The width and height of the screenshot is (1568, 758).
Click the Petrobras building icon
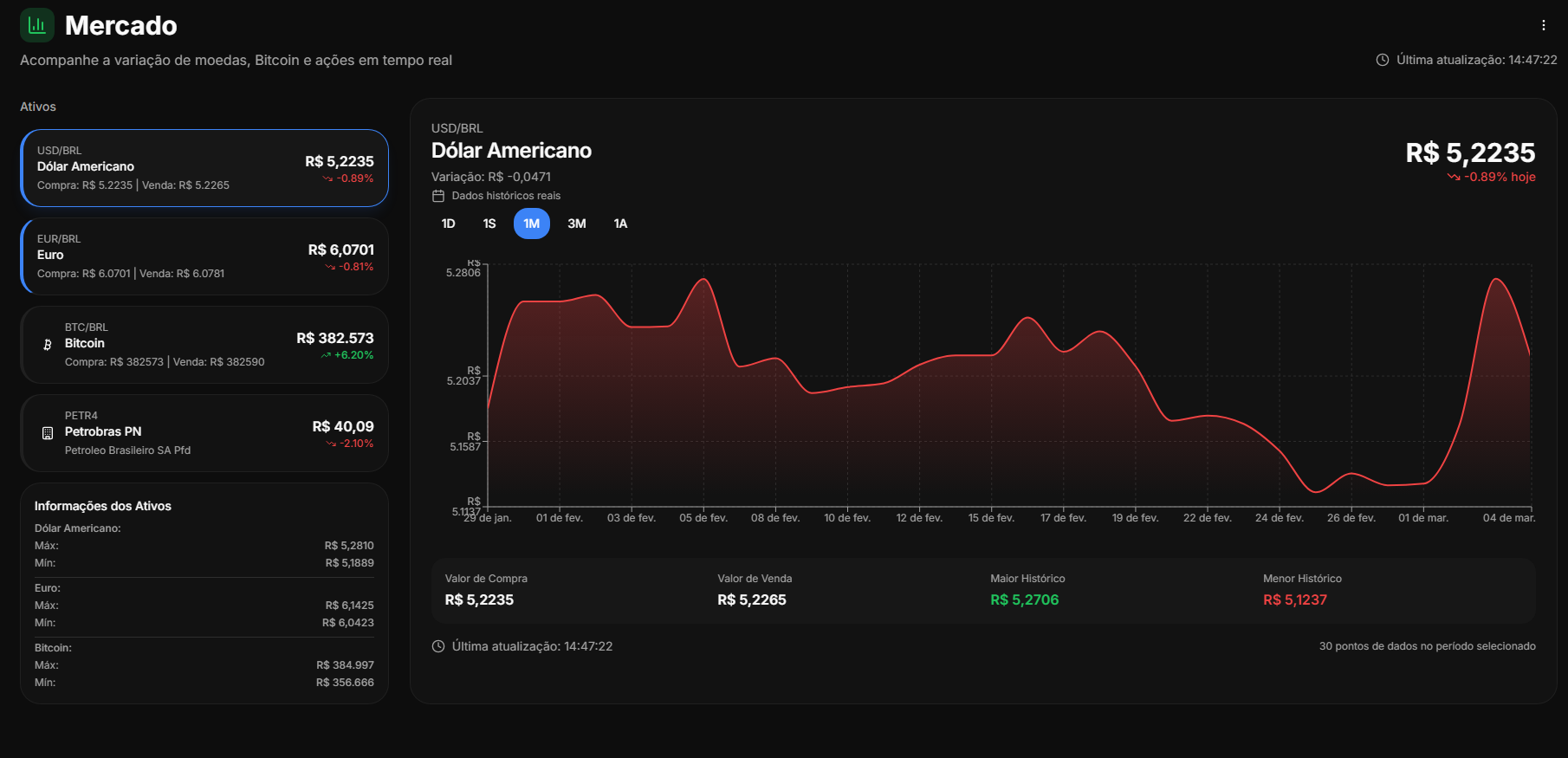point(48,433)
